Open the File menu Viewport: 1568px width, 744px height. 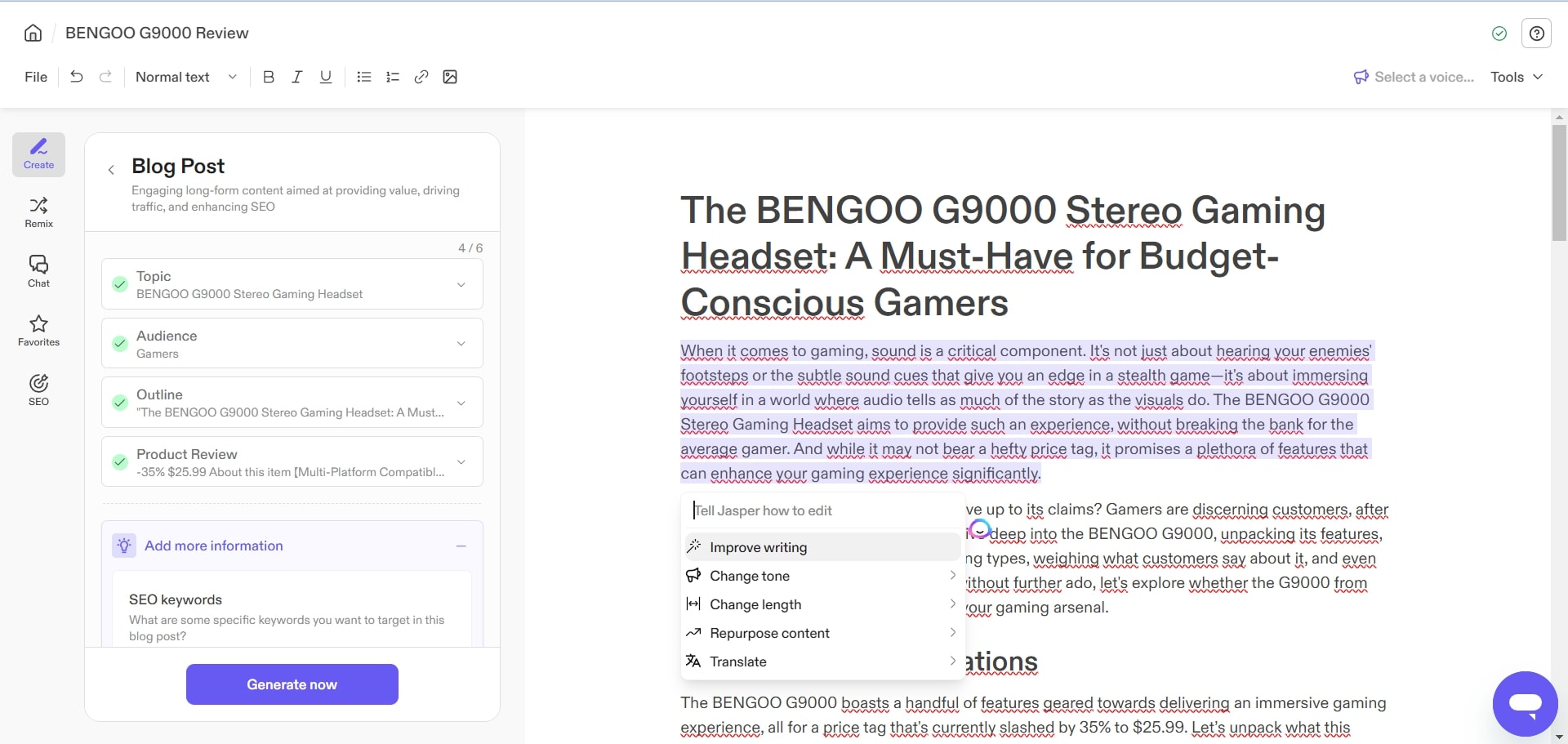(x=35, y=76)
